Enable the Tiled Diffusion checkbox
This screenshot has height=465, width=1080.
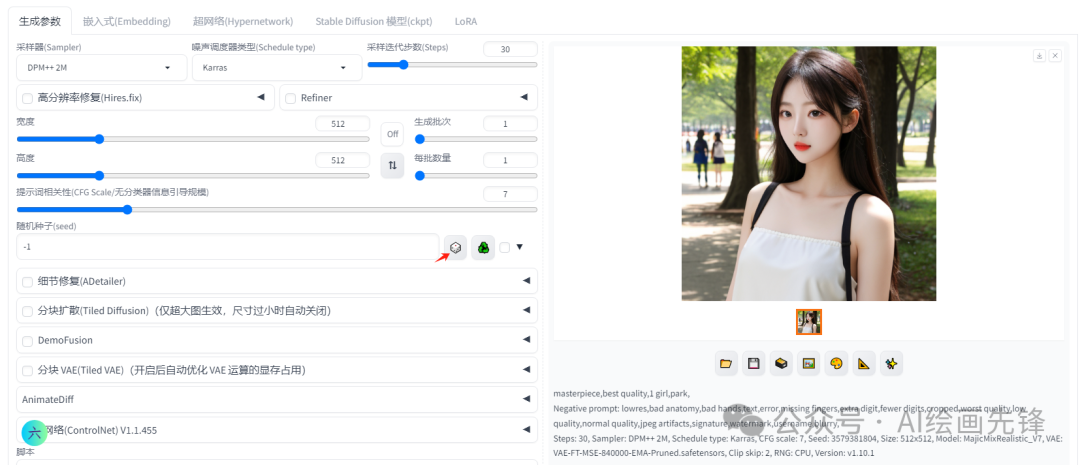pos(28,311)
